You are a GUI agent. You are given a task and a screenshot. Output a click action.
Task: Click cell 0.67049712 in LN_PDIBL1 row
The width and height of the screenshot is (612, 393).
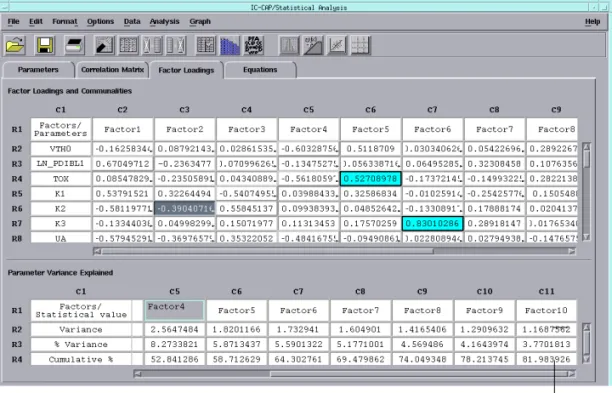(123, 164)
